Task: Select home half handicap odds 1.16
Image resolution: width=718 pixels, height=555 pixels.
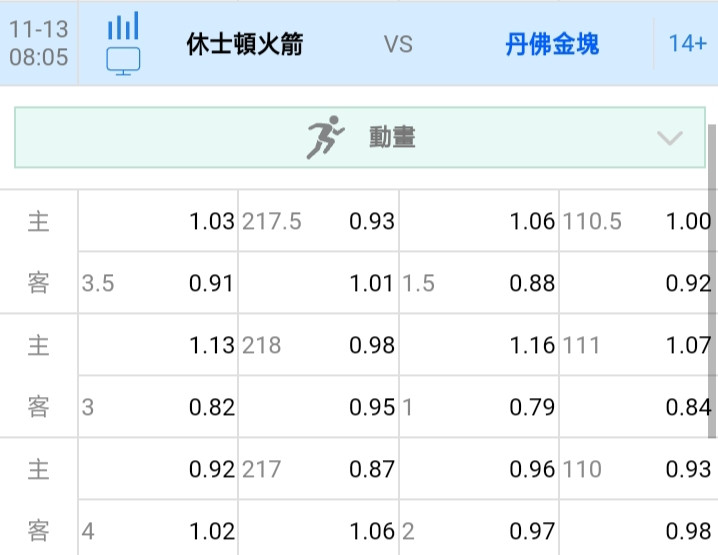Action: [x=532, y=345]
